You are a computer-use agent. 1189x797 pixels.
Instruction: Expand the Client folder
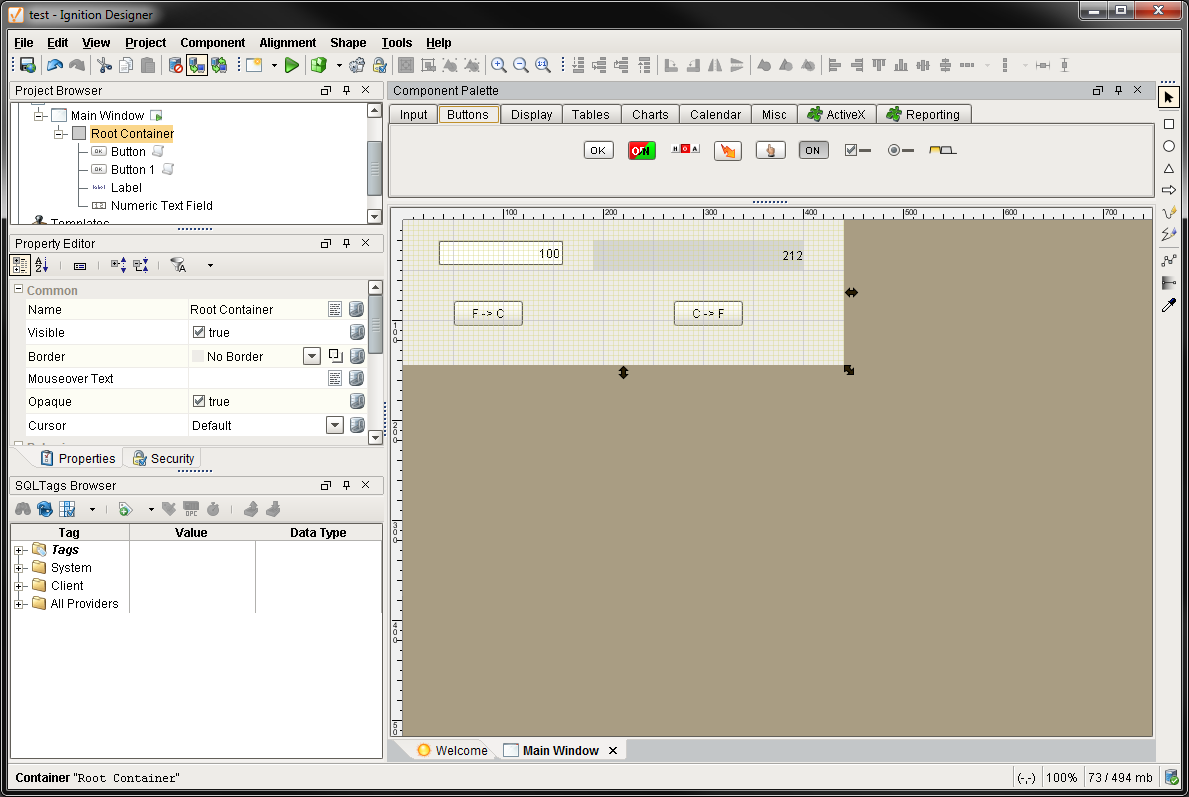[x=20, y=586]
